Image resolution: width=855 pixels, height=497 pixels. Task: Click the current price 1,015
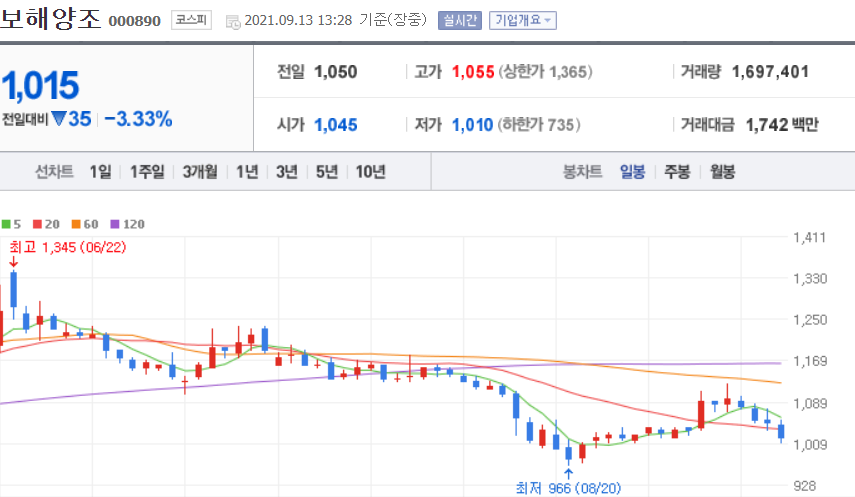40,86
